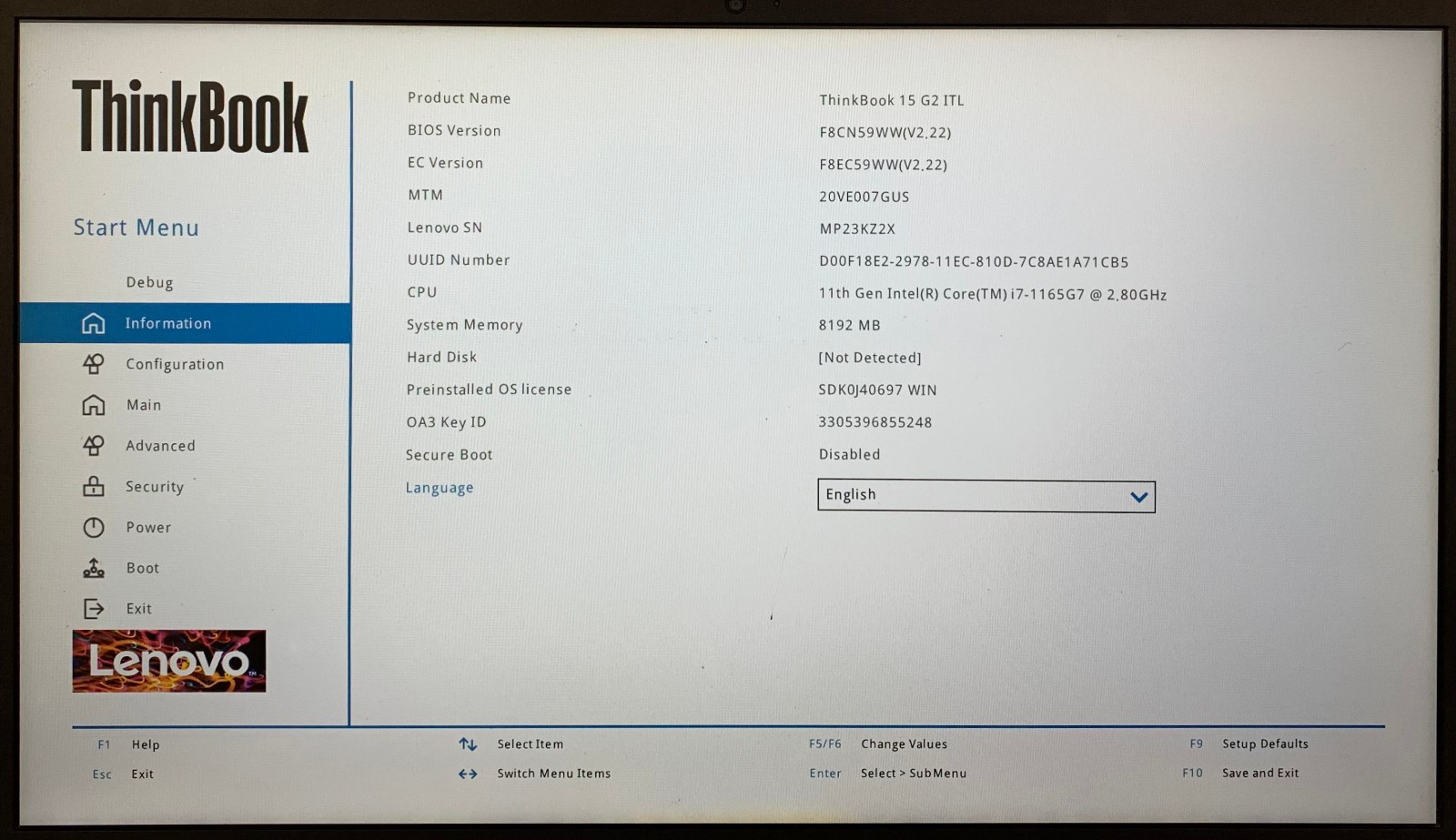1456x840 pixels.
Task: Select the Security menu label
Action: coord(155,487)
